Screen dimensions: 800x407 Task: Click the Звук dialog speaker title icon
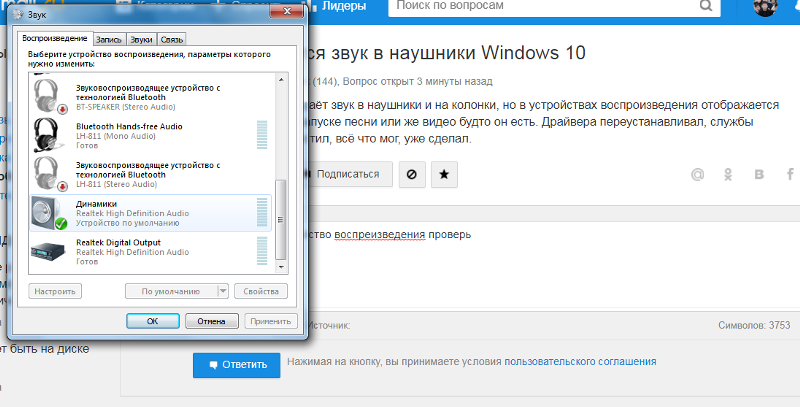(x=17, y=14)
